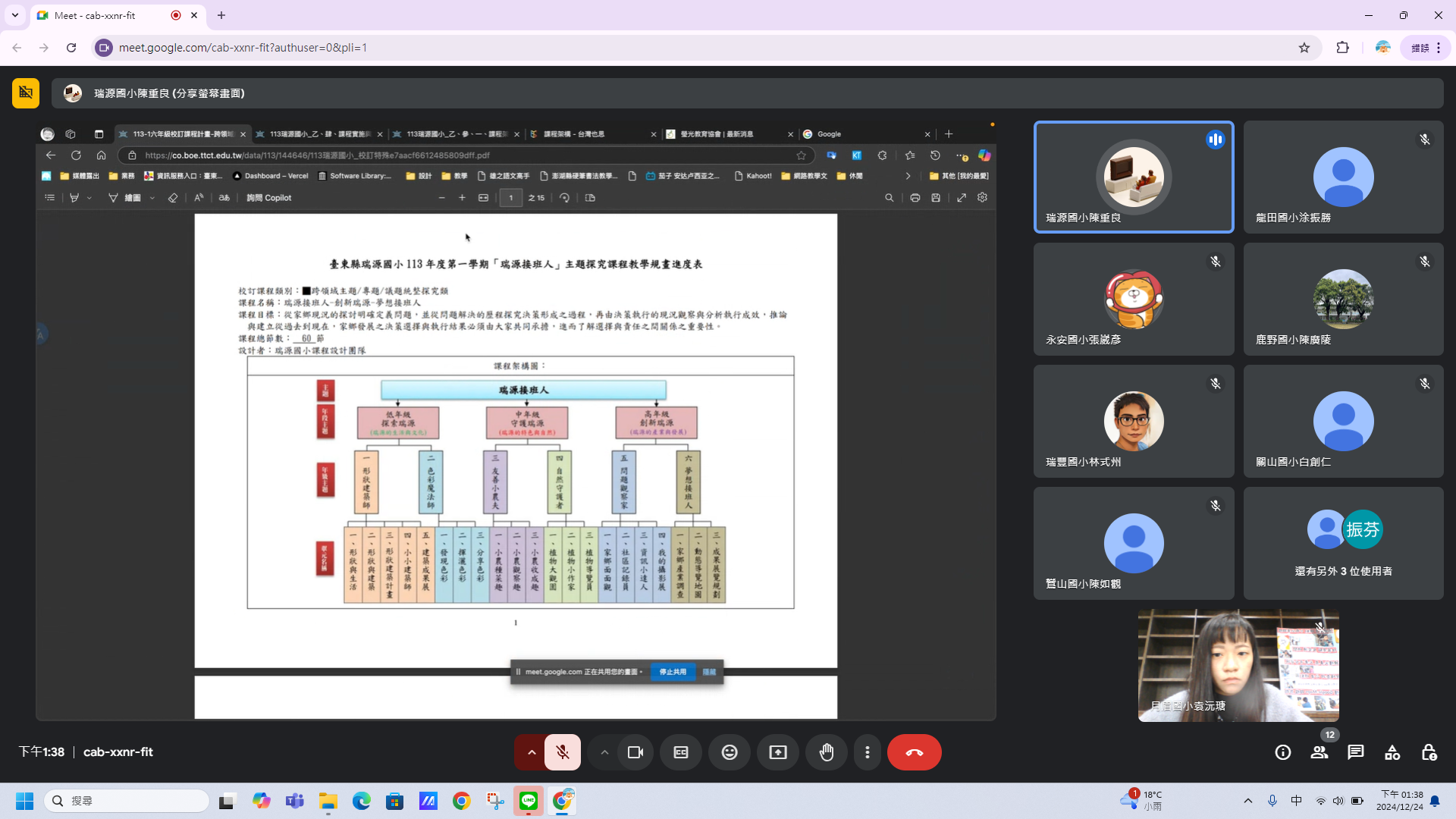Click zoom-in plus in shared PDF toolbar
The height and width of the screenshot is (819, 1456).
462,198
